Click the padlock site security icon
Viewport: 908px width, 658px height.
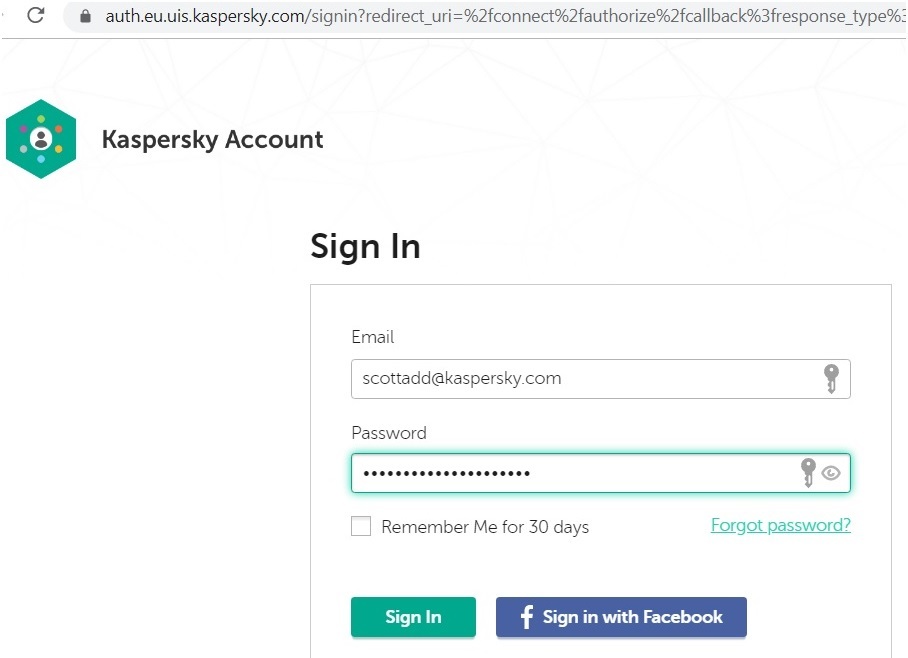point(85,16)
